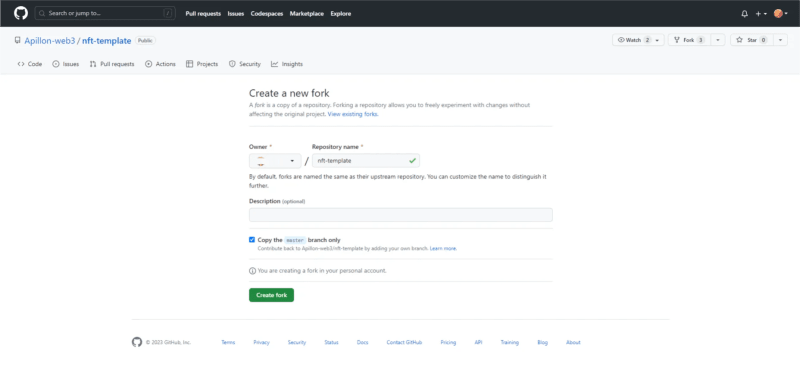Open the Contact GitHub footer link
This screenshot has width=800, height=379.
point(404,343)
